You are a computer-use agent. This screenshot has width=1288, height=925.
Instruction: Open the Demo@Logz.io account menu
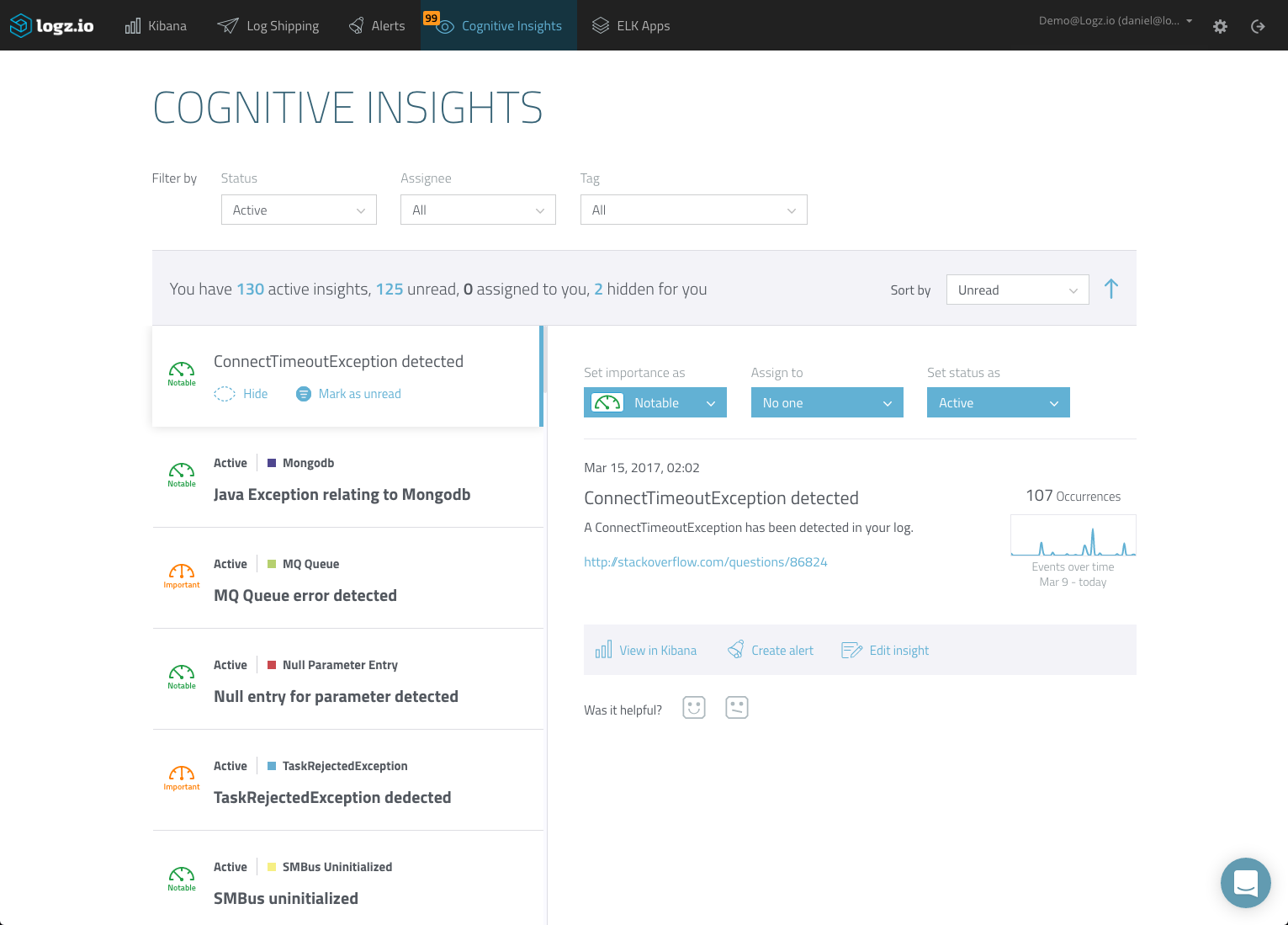pos(1116,21)
